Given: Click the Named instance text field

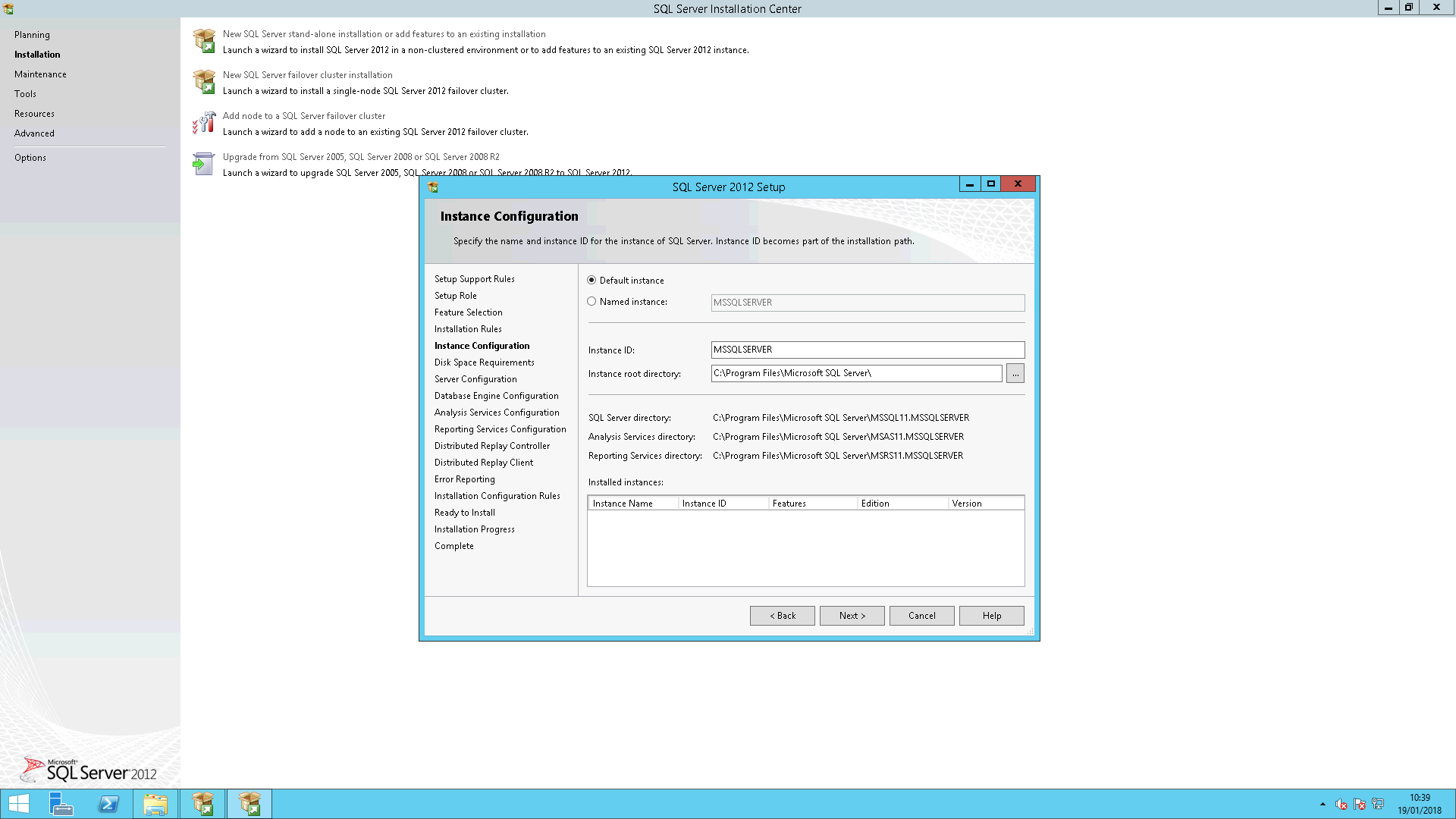Looking at the screenshot, I should pyautogui.click(x=868, y=303).
